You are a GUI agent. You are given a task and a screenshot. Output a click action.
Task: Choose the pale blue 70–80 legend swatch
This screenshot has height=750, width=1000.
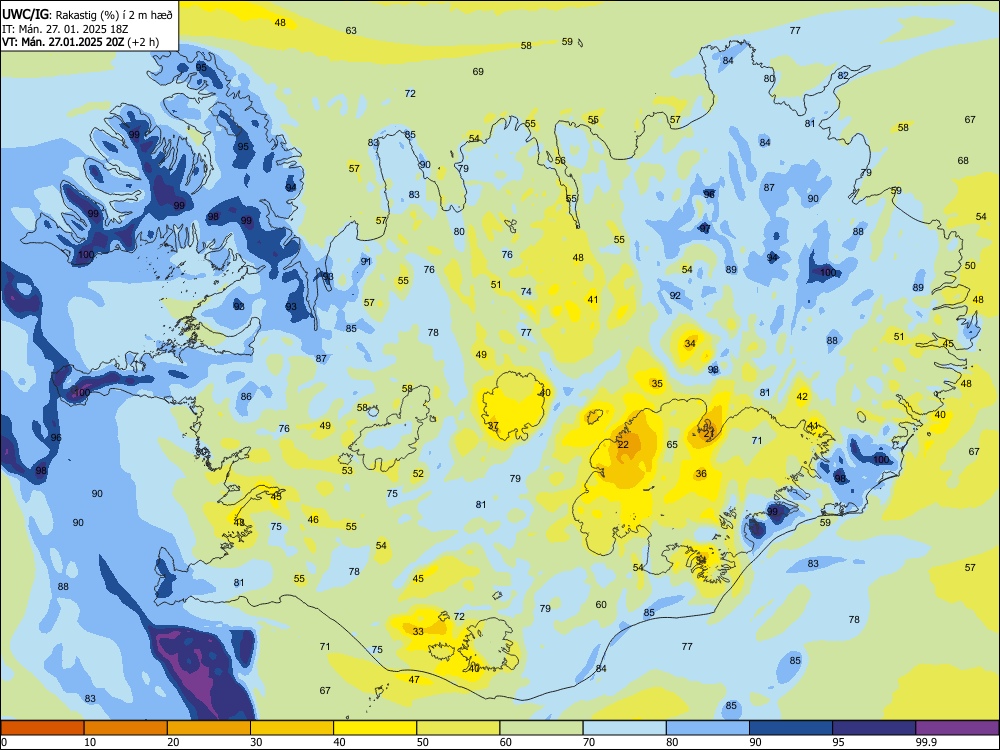[x=624, y=728]
